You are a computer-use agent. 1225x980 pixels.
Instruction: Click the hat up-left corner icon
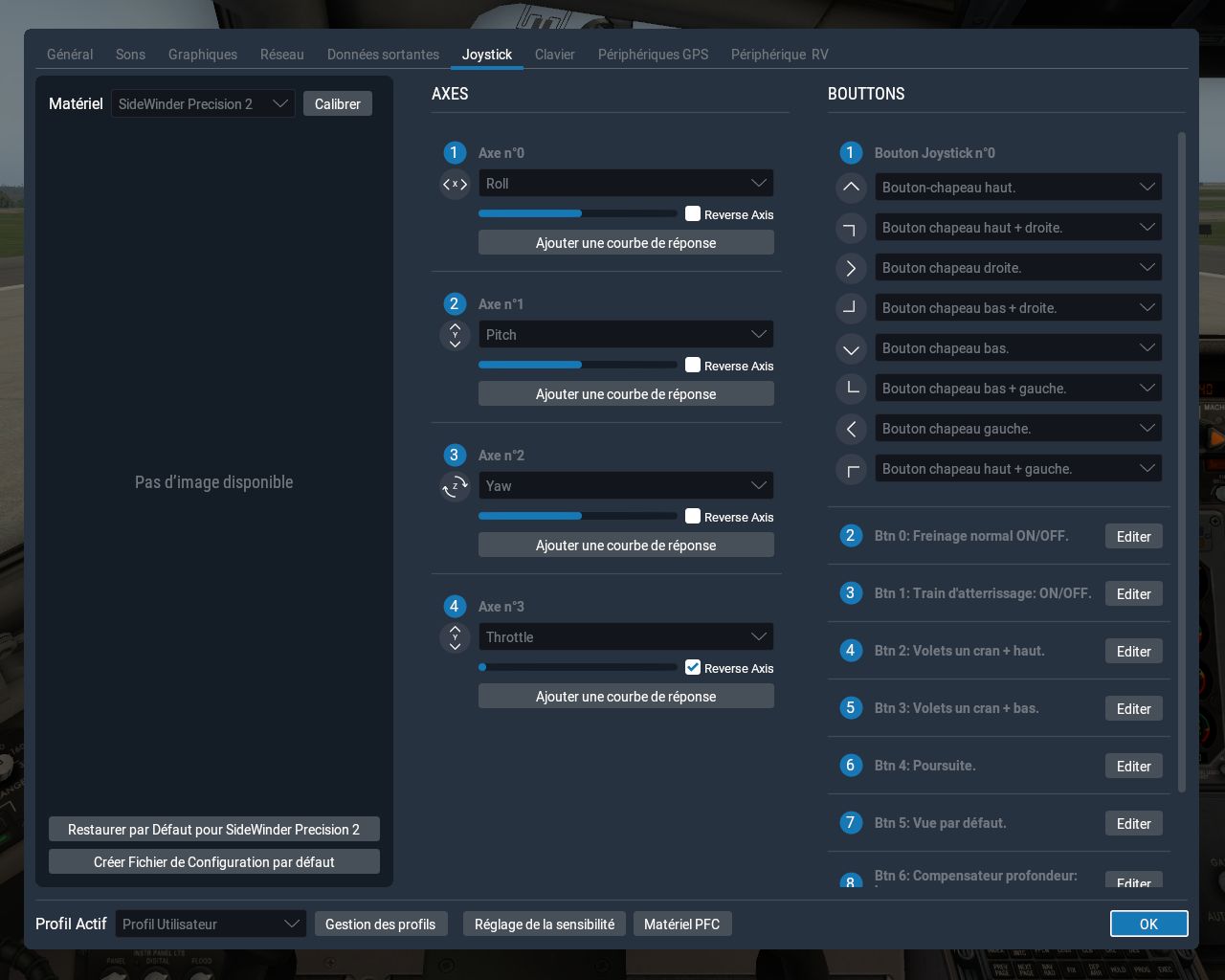coord(851,469)
